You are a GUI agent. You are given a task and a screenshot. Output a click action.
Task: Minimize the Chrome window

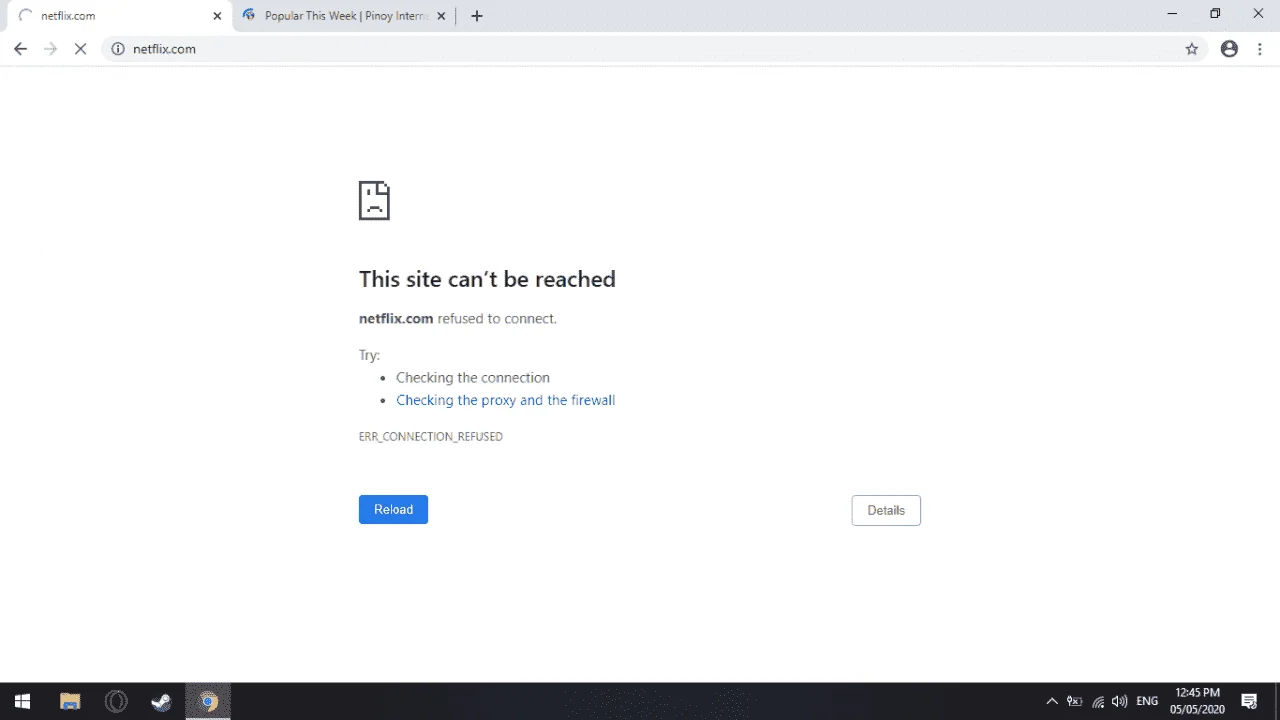pyautogui.click(x=1172, y=14)
